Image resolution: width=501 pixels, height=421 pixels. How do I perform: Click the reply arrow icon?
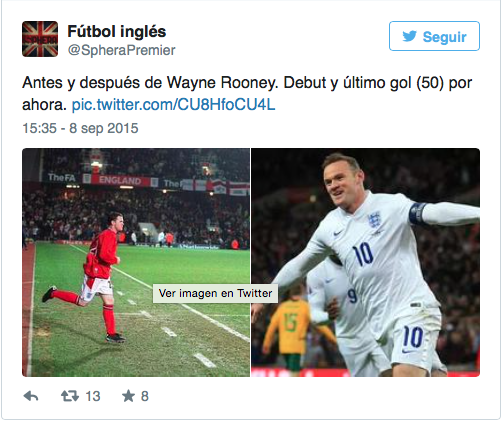pos(31,396)
